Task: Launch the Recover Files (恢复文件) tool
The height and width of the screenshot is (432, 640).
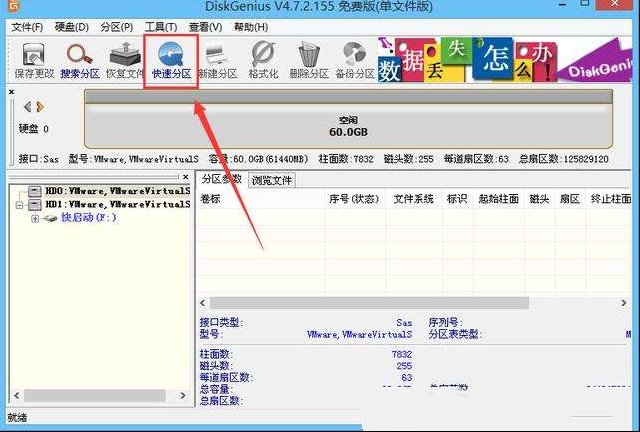Action: pyautogui.click(x=125, y=61)
